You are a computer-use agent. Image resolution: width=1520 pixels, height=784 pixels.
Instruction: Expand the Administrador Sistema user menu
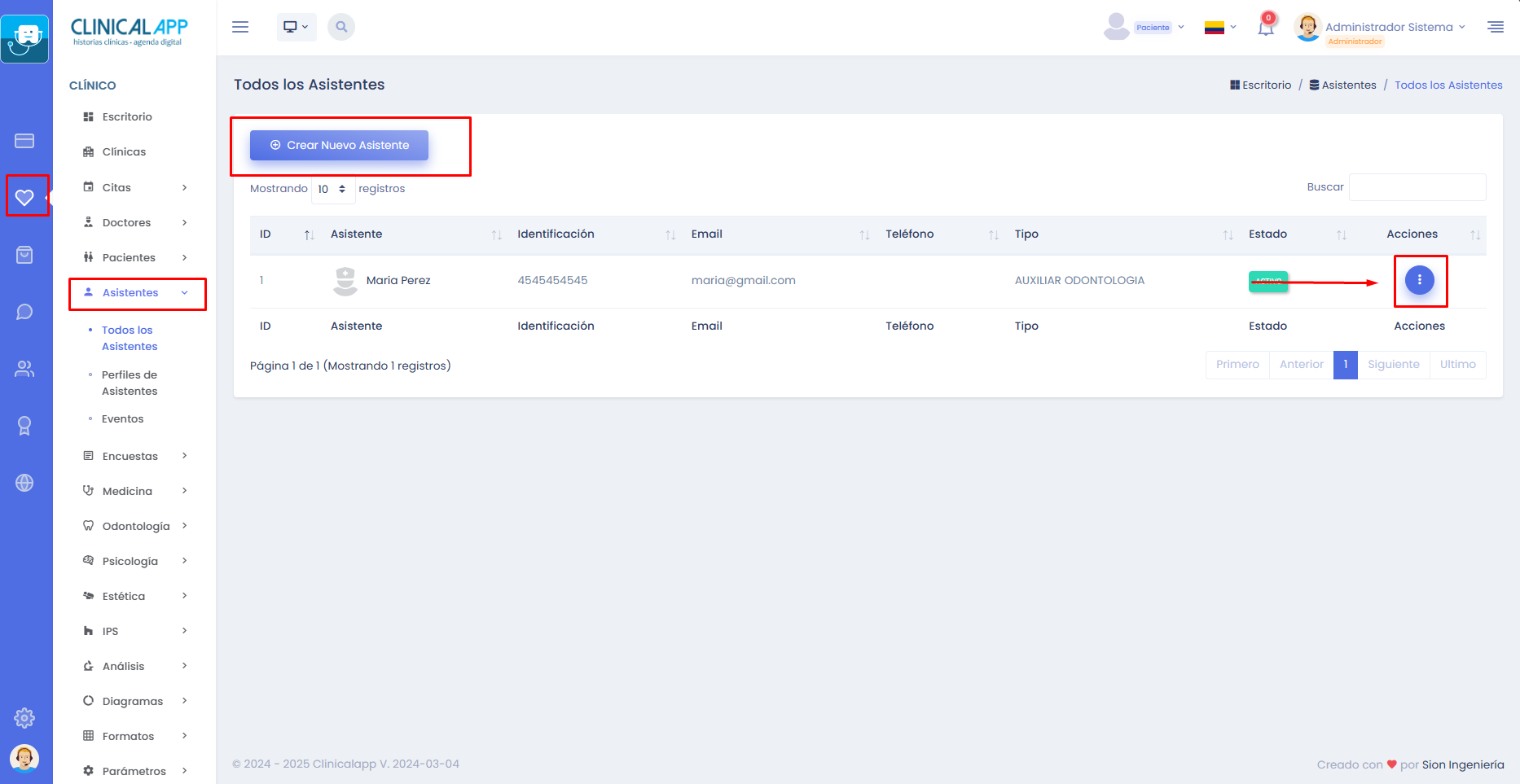tap(1394, 27)
